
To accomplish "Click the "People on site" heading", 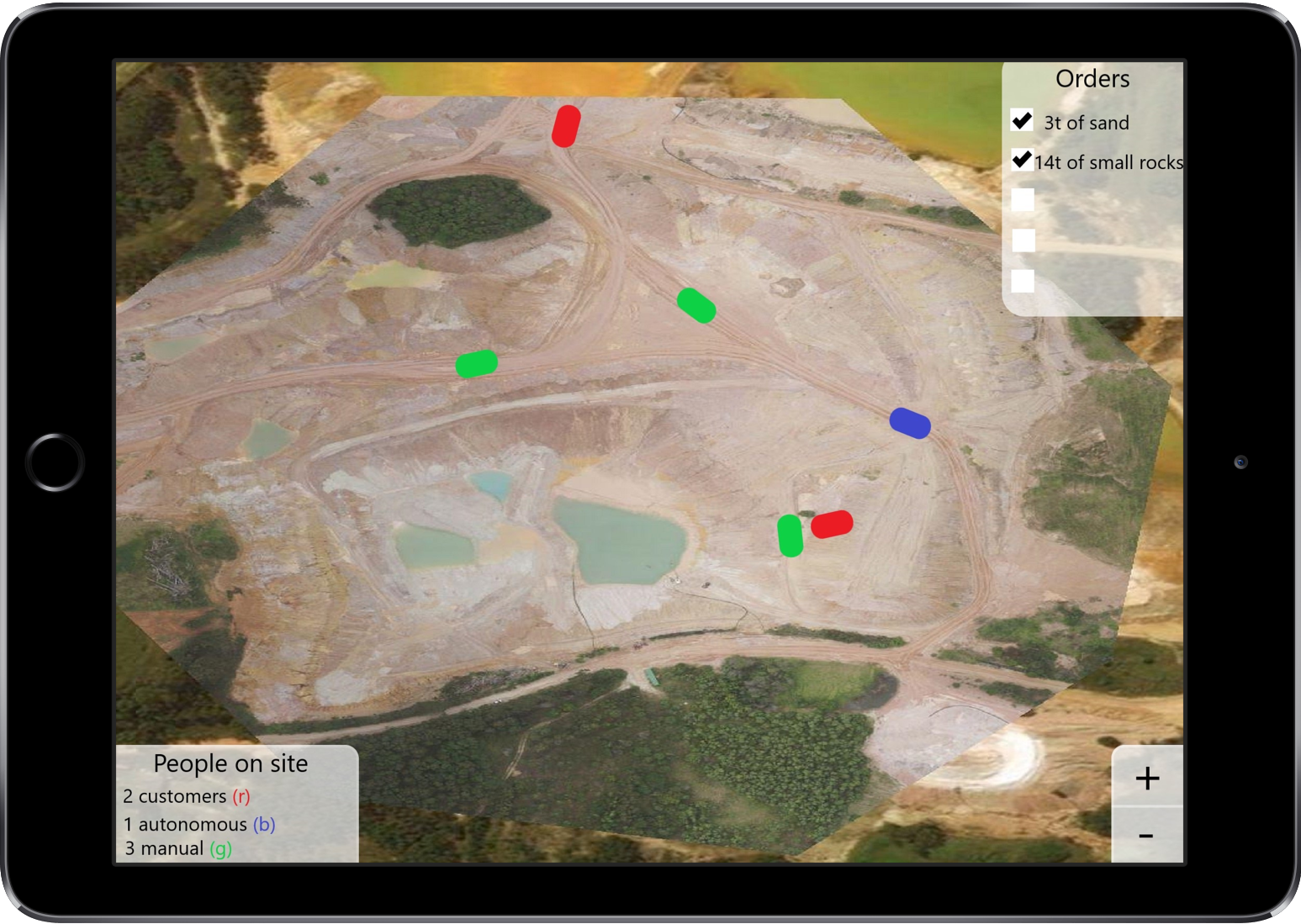I will tap(230, 763).
